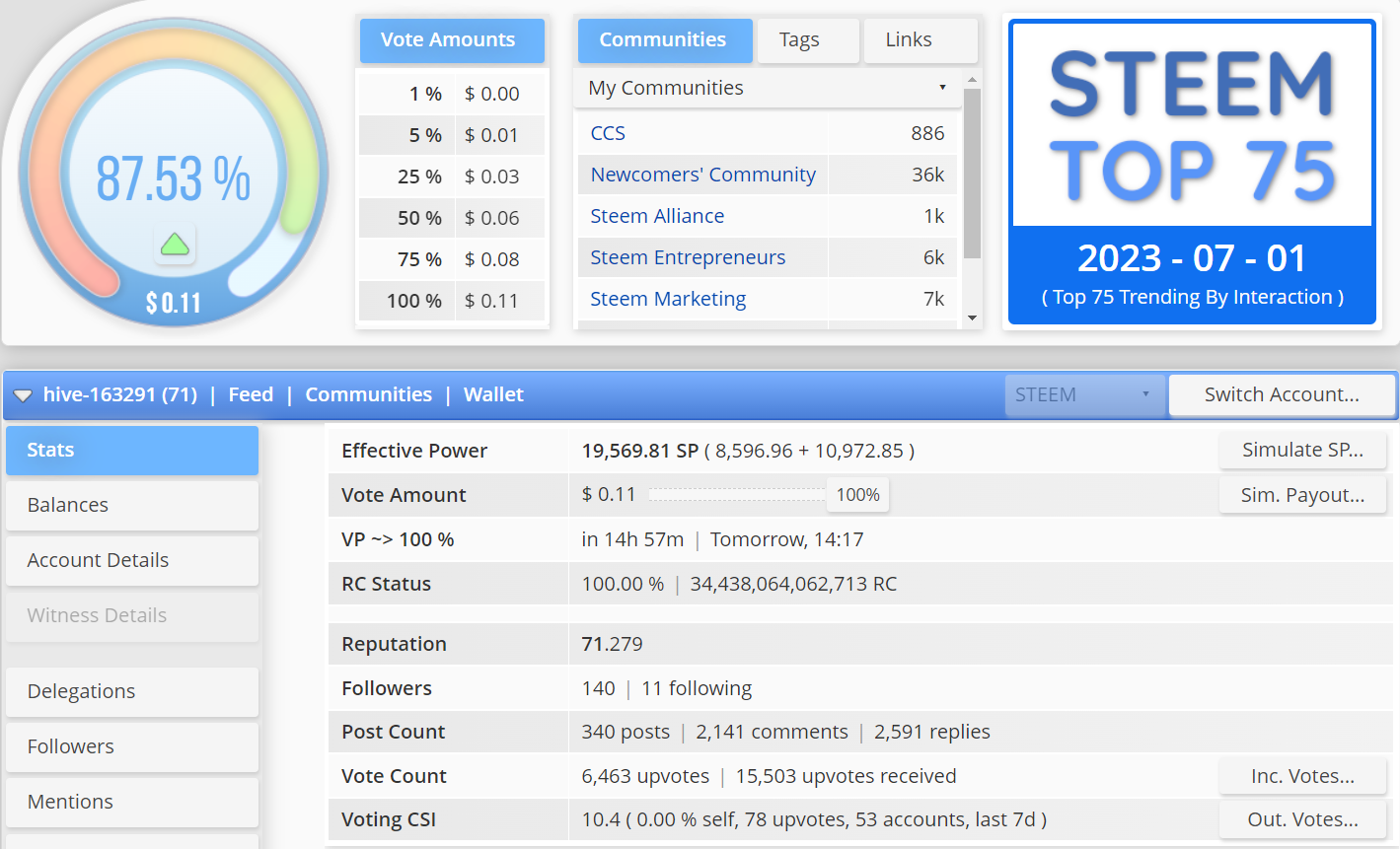Open the Account Details section
This screenshot has height=849, width=1400.
(131, 560)
